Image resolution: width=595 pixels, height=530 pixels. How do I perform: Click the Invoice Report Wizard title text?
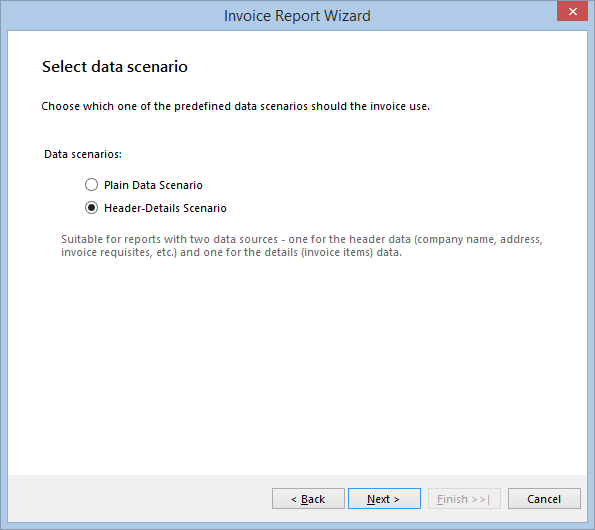tap(297, 16)
